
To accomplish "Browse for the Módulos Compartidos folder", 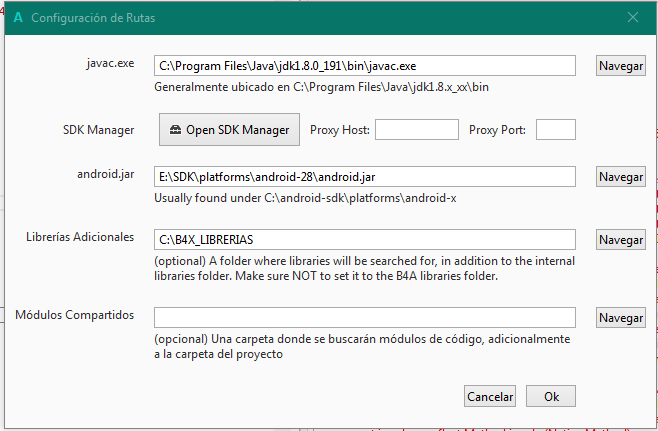I will click(x=620, y=317).
